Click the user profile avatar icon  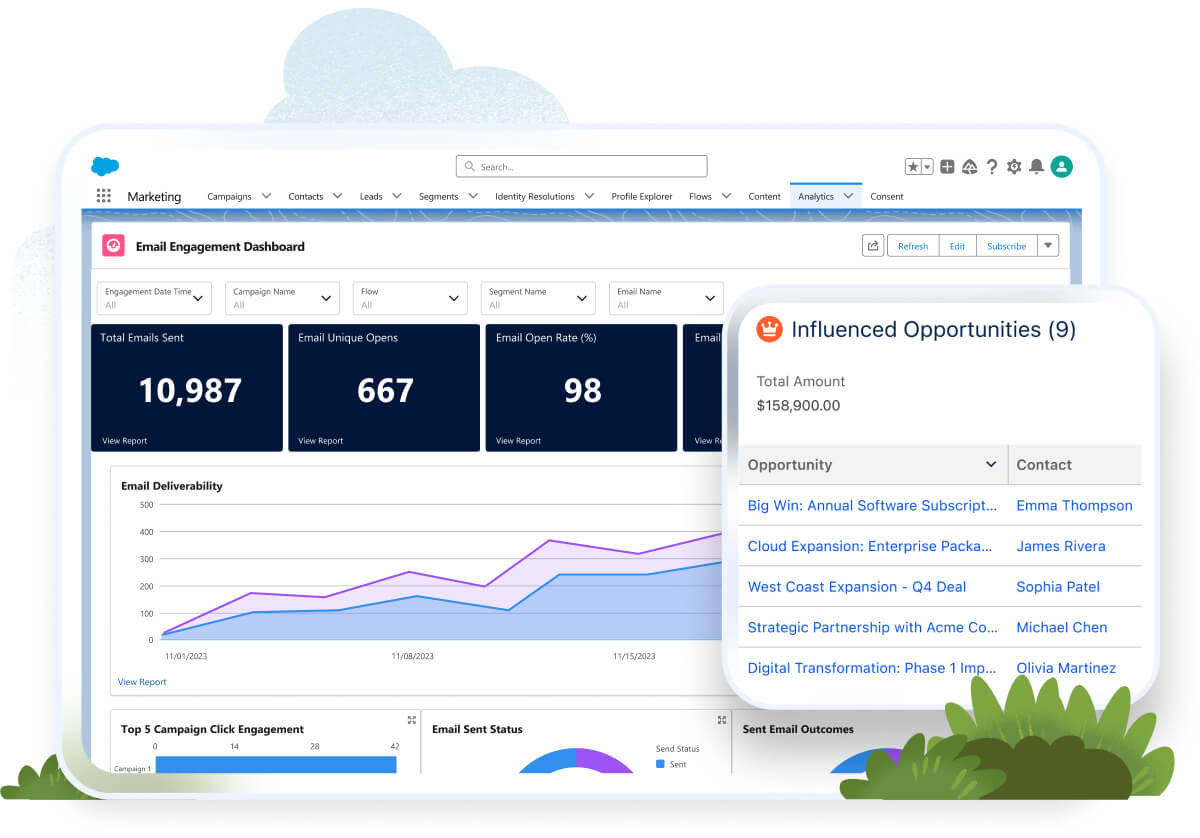tap(1062, 167)
